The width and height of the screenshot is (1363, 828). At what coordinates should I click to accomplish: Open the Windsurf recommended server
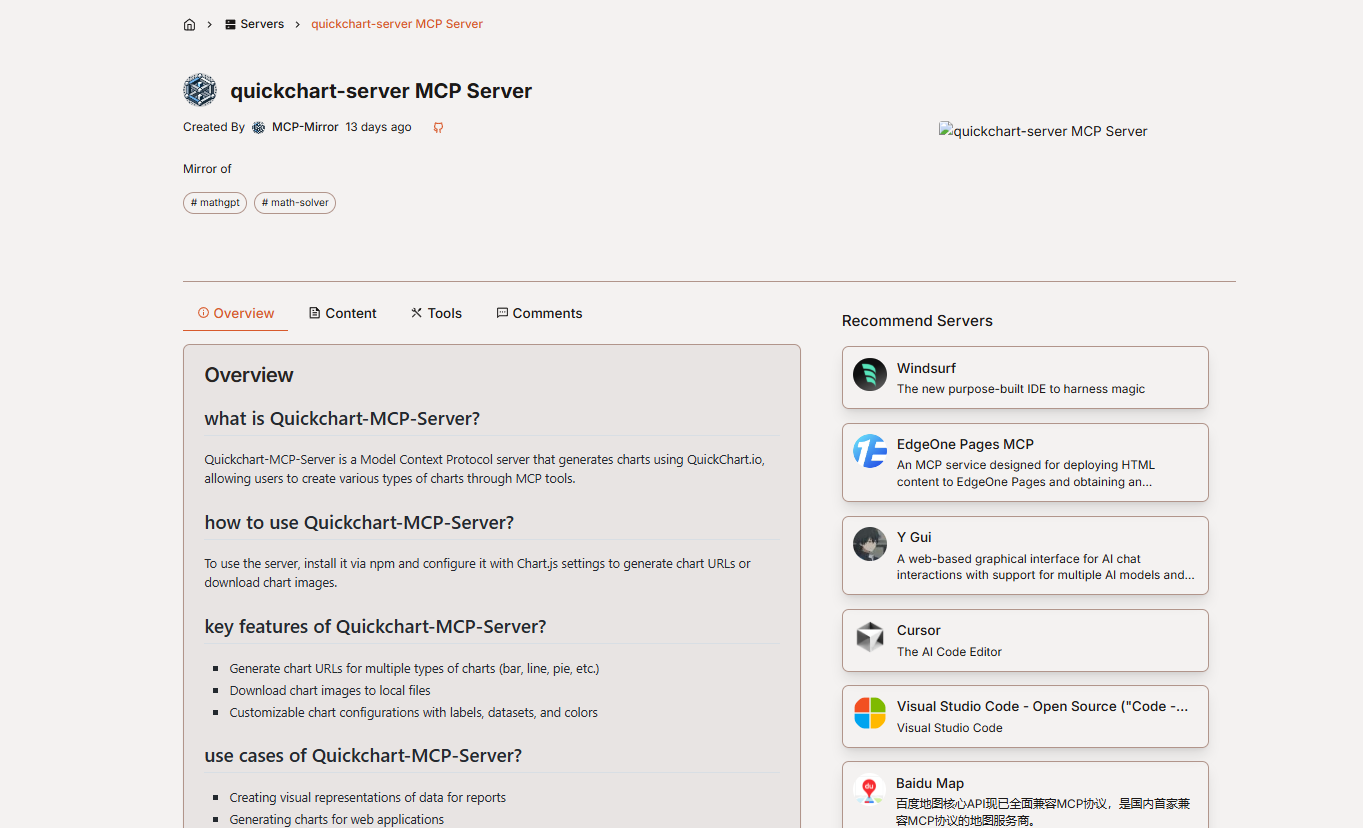pos(1025,377)
